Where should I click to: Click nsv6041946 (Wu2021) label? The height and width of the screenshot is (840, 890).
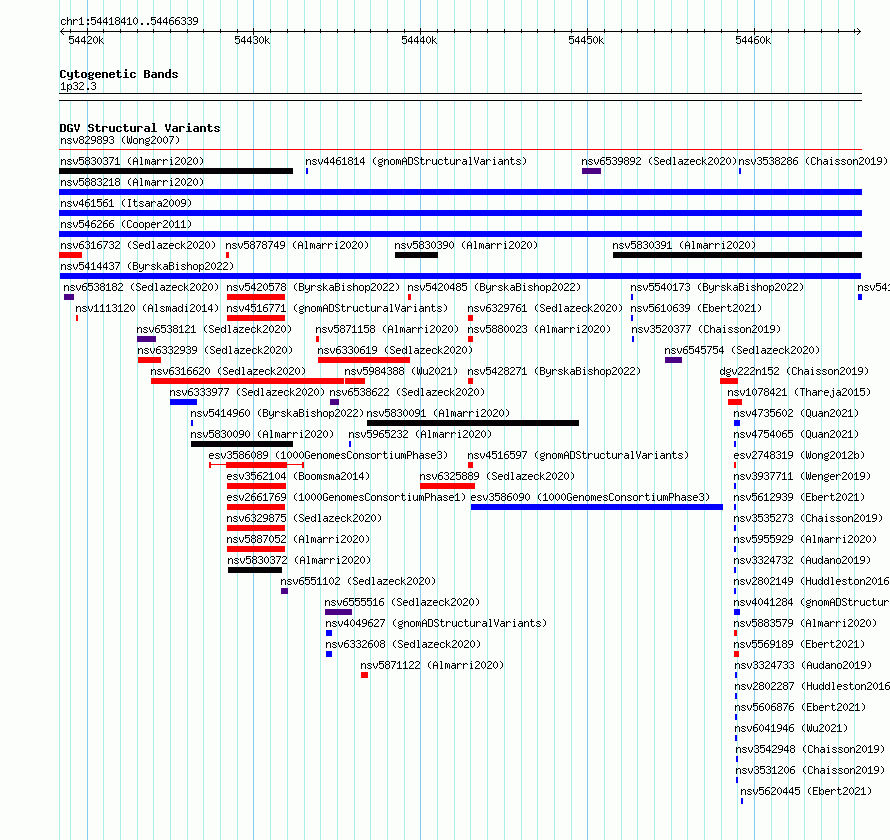coord(791,728)
